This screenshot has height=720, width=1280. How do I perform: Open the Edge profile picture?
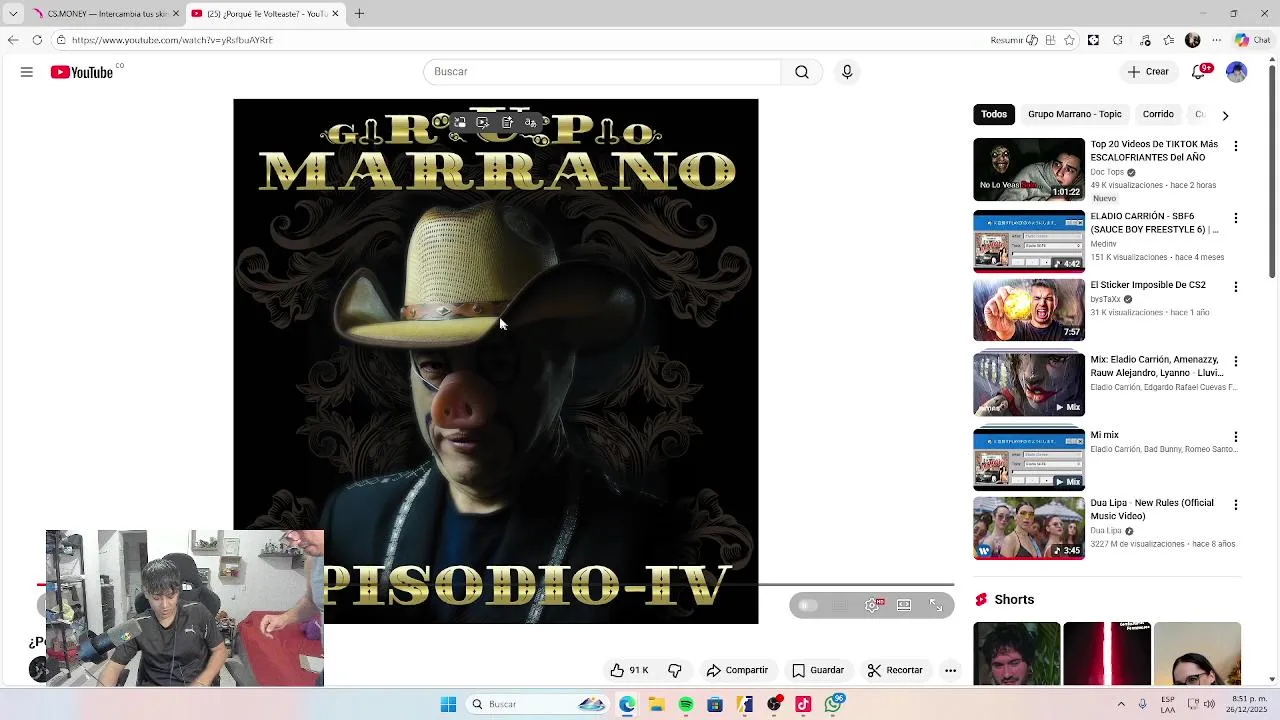point(1192,40)
